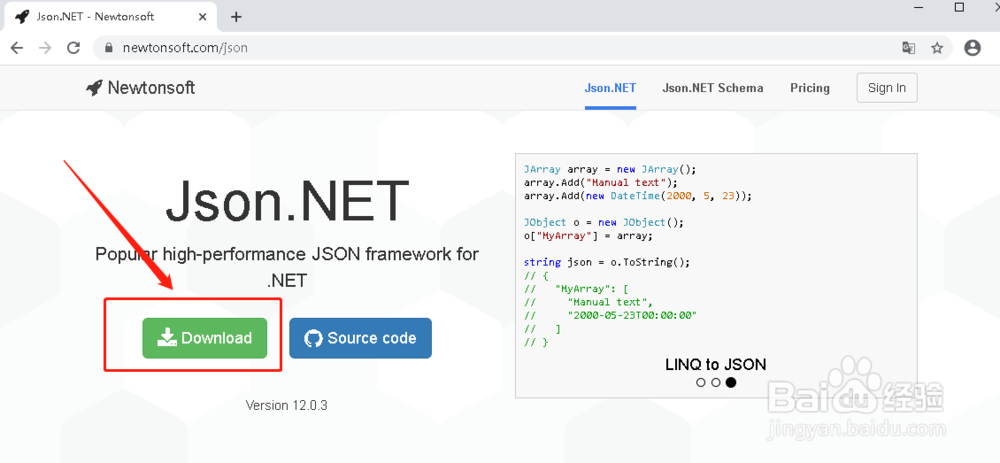Image resolution: width=1000 pixels, height=463 pixels.
Task: Open the Source code GitHub button
Action: coord(360,338)
